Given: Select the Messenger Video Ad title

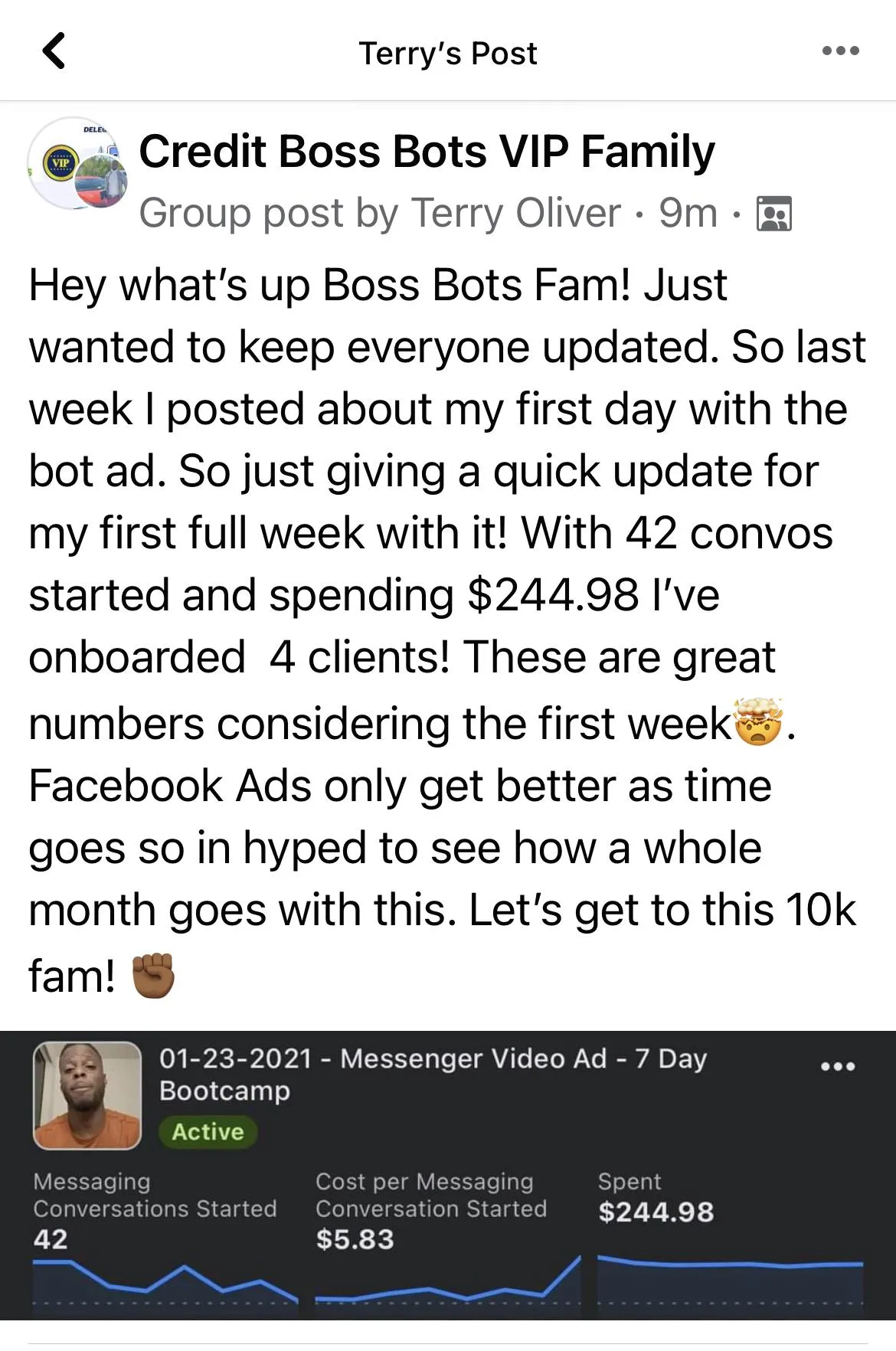Looking at the screenshot, I should 432,1074.
